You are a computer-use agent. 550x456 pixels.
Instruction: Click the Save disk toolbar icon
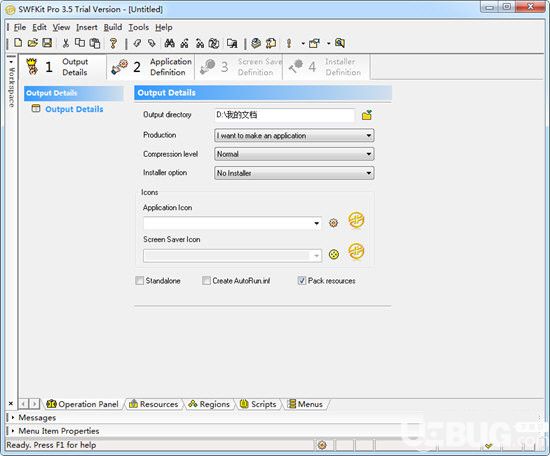pos(47,43)
